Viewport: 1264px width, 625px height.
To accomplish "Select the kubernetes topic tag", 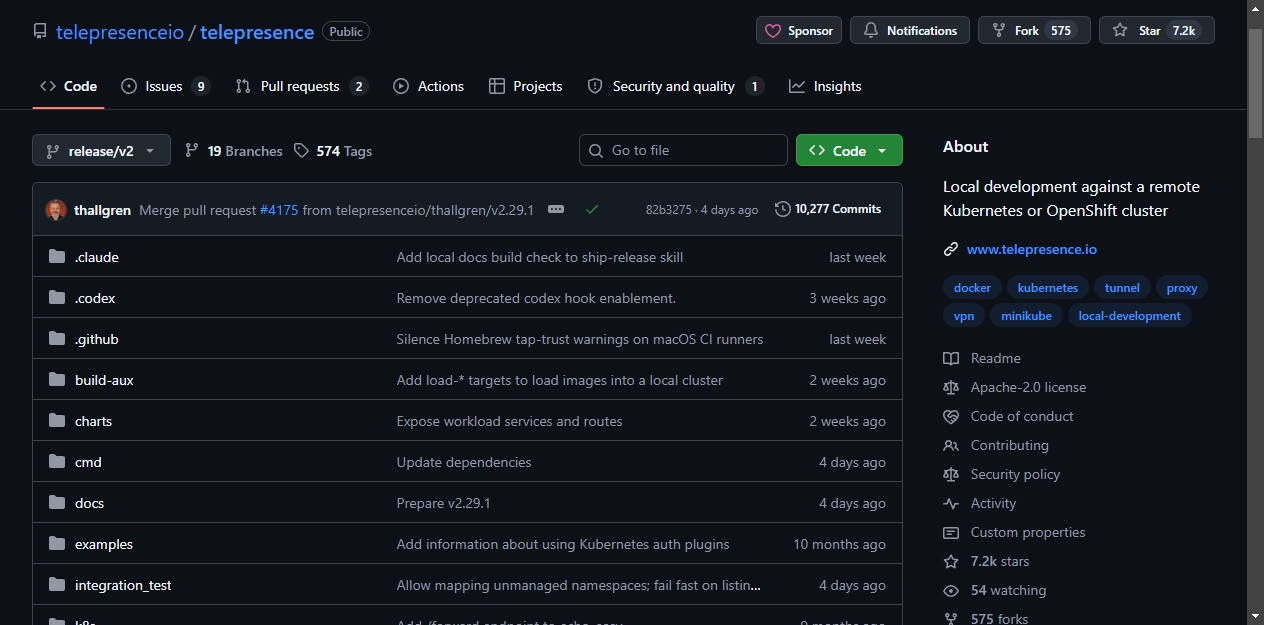I will coord(1048,288).
